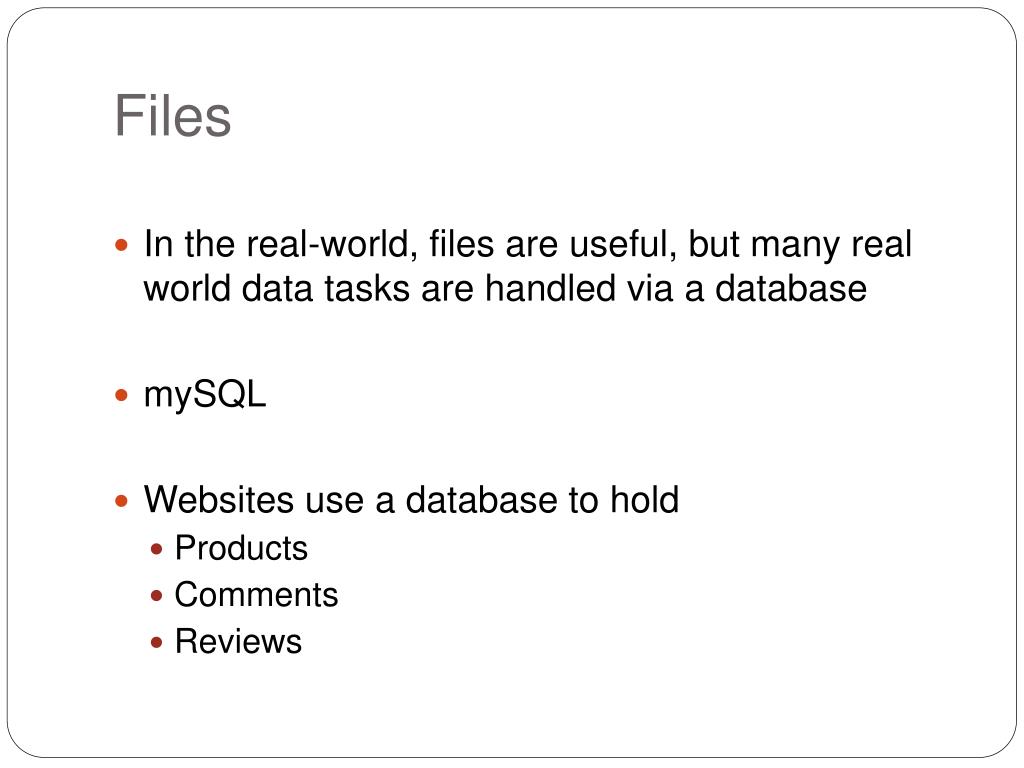Click the word 'handled' in the second line
The width and height of the screenshot is (1024, 768).
point(551,288)
